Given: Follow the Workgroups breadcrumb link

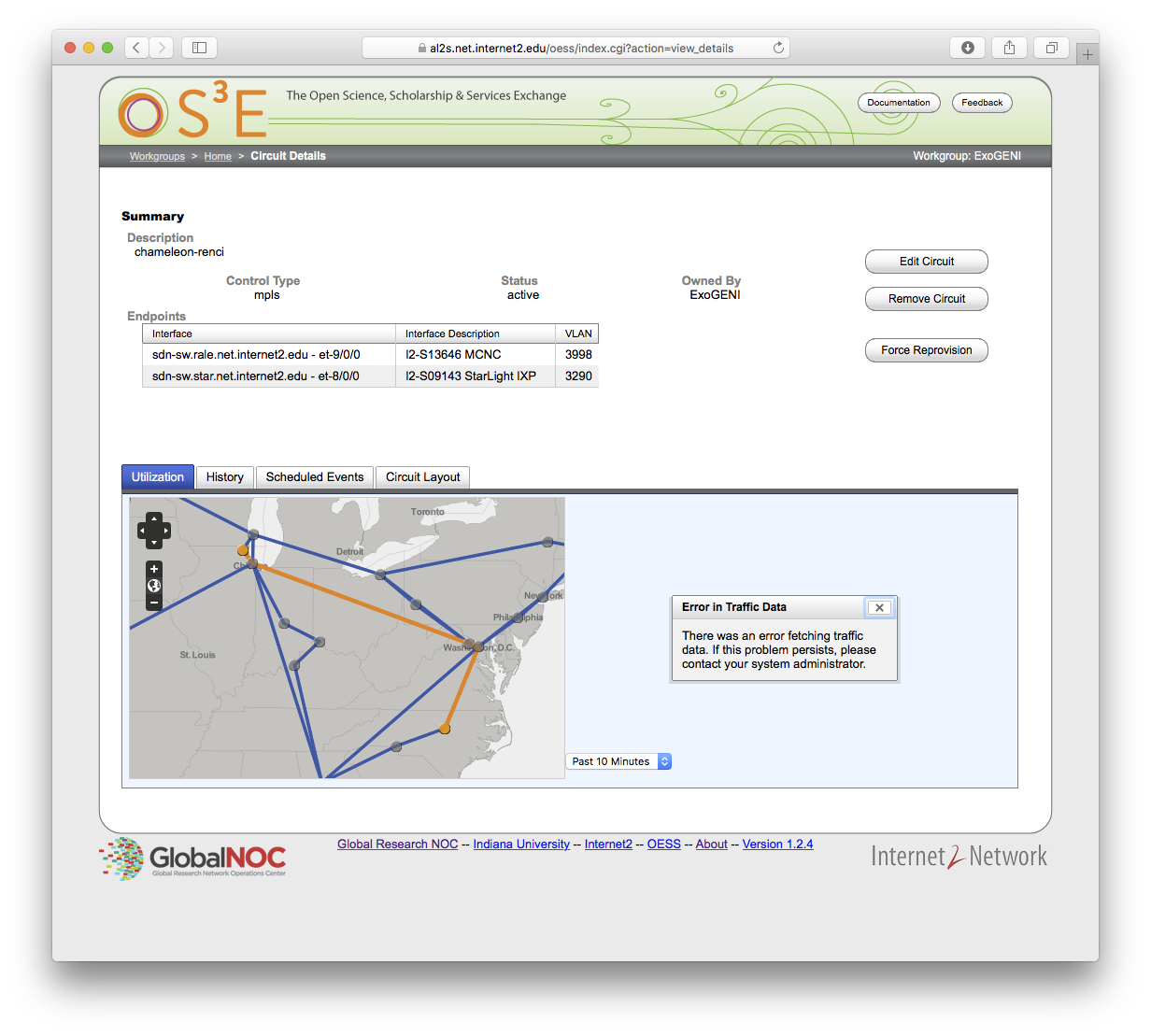Looking at the screenshot, I should [x=157, y=156].
